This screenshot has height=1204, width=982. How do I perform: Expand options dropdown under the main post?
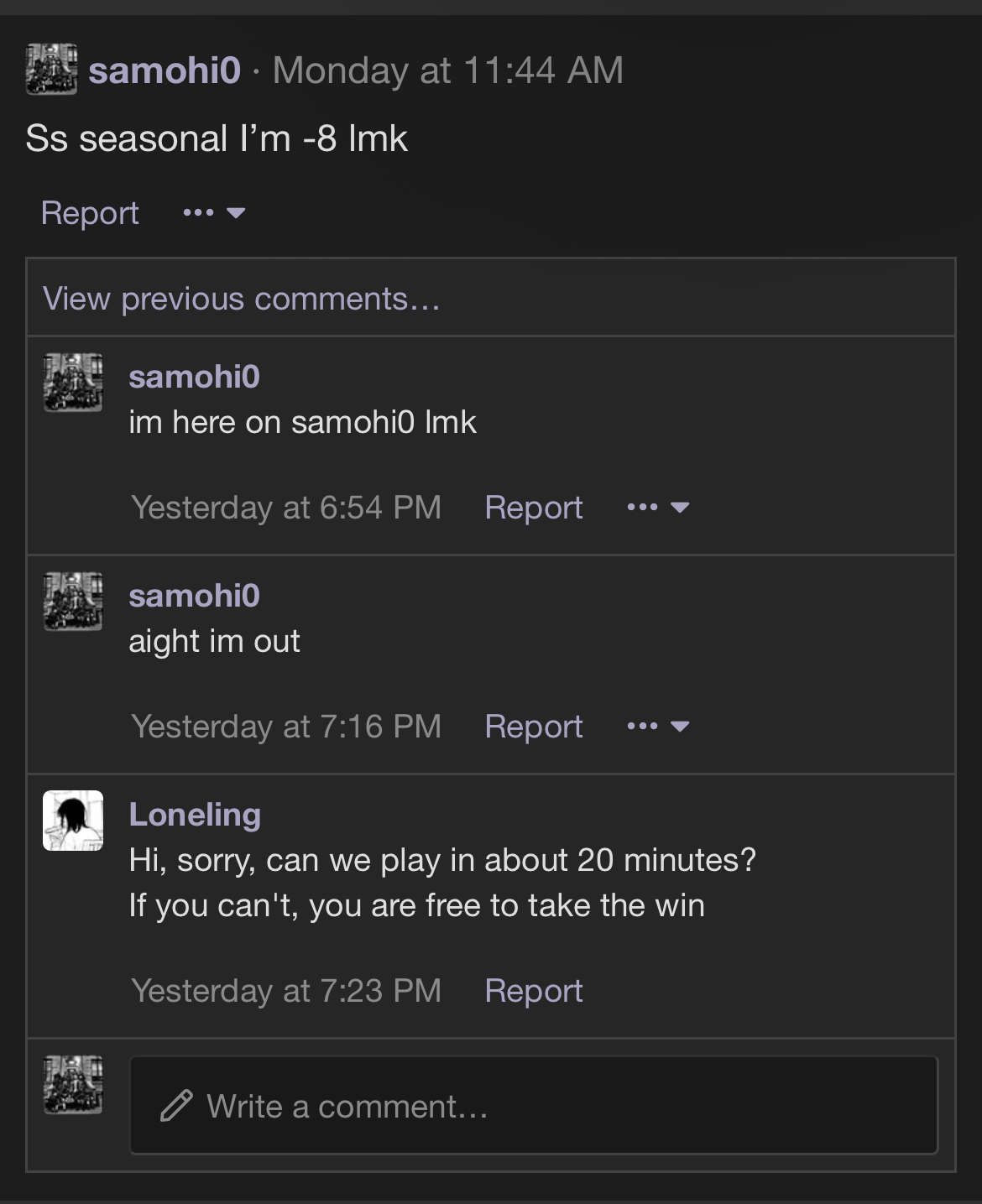point(214,213)
